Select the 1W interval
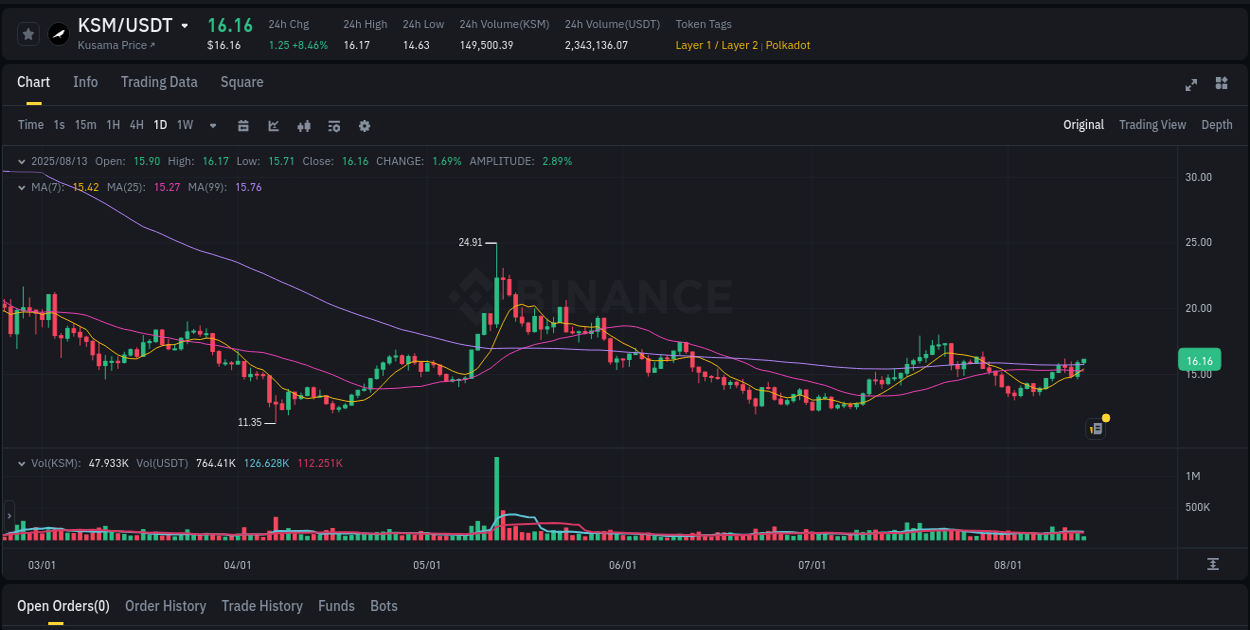 [184, 126]
